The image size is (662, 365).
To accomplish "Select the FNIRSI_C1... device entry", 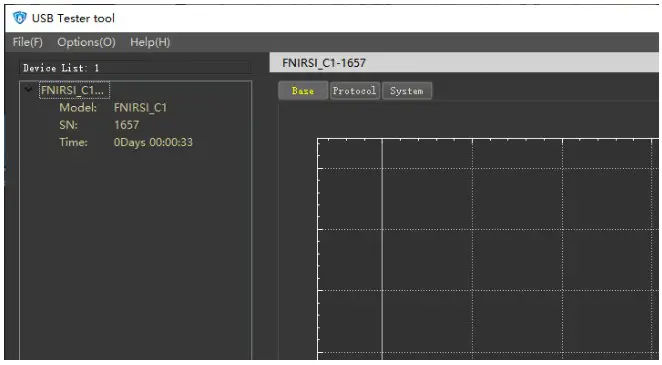I will coord(74,90).
